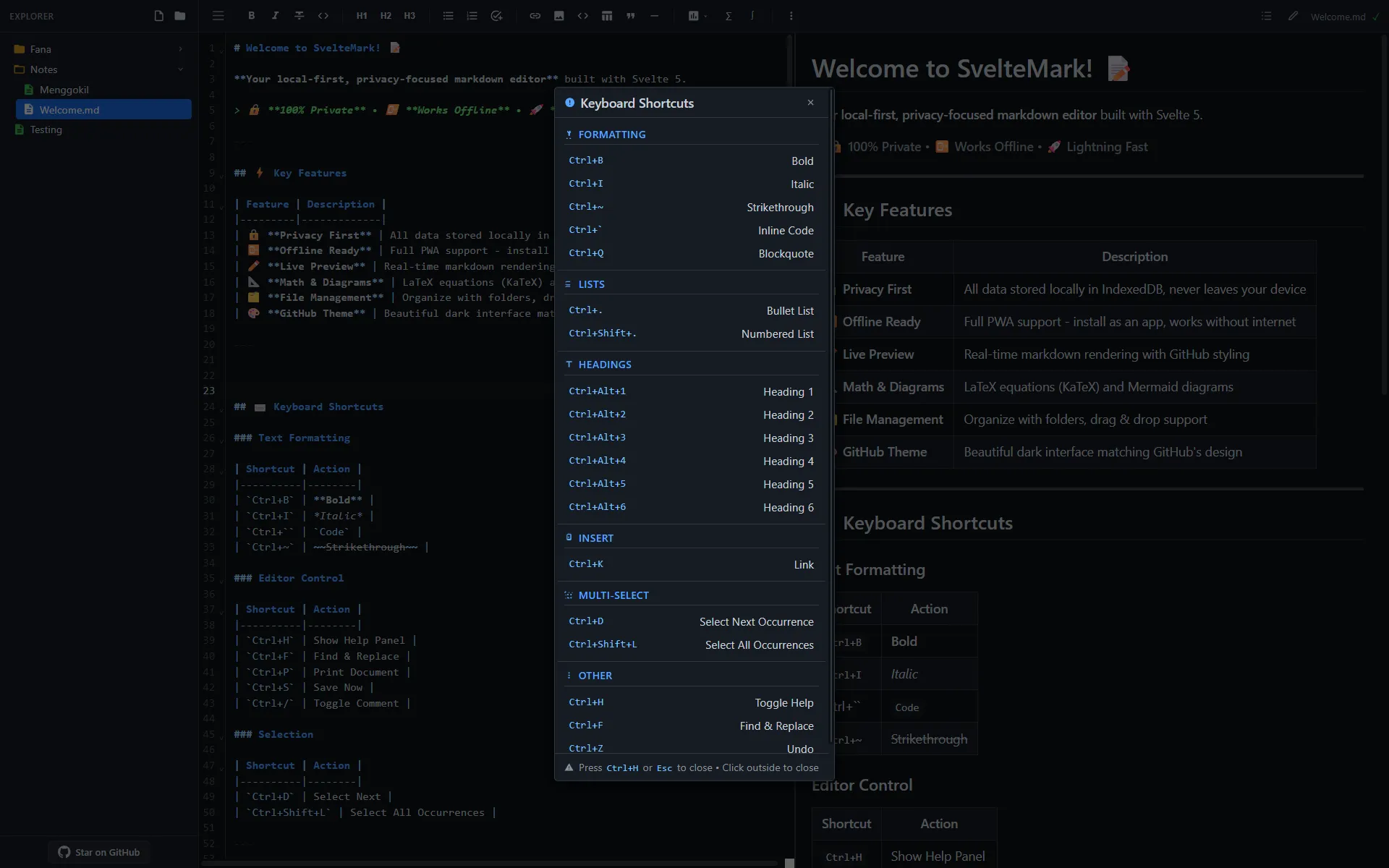Close the Keyboard Shortcuts dialog
The width and height of the screenshot is (1389, 868).
[x=810, y=103]
